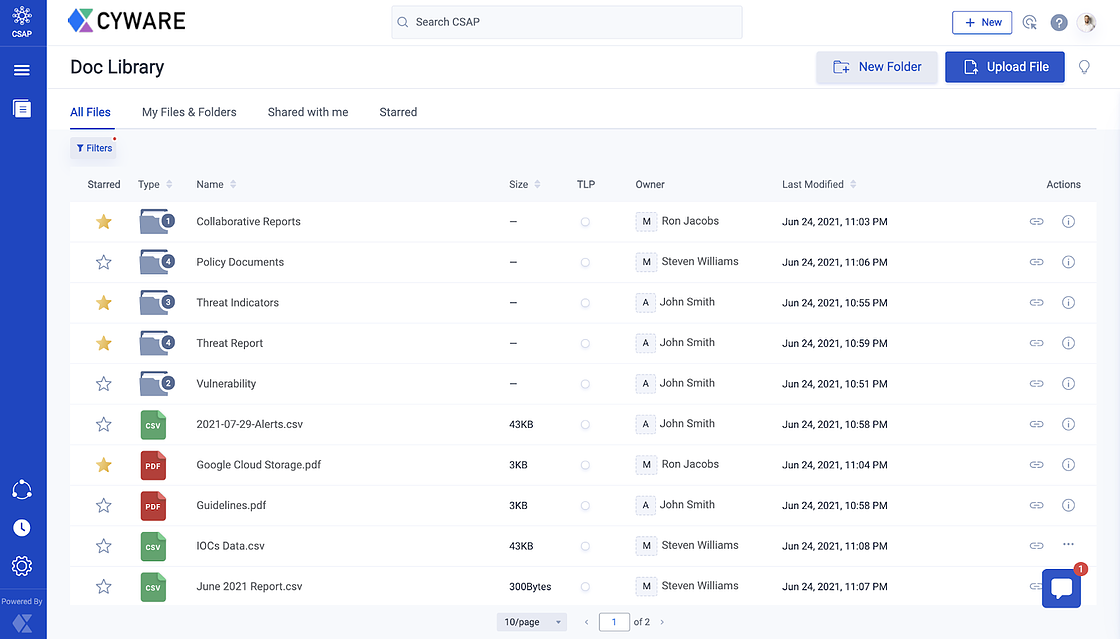Viewport: 1120px width, 639px height.
Task: Switch to Shared with me tab
Action: click(308, 112)
